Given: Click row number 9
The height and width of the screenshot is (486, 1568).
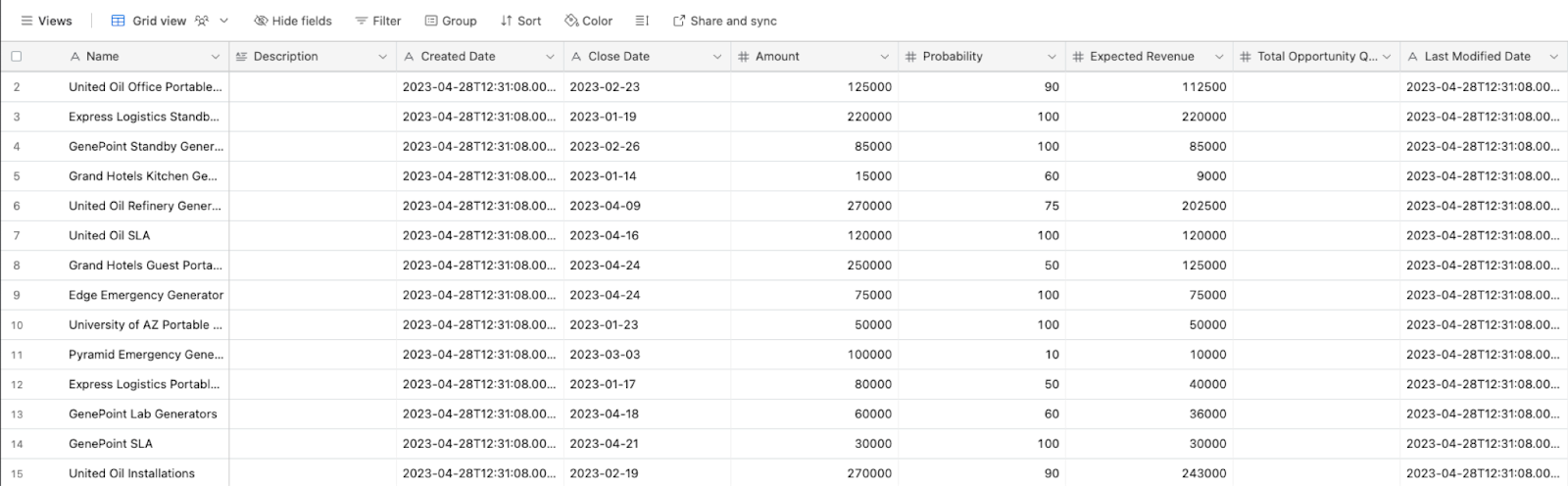Looking at the screenshot, I should pos(17,295).
